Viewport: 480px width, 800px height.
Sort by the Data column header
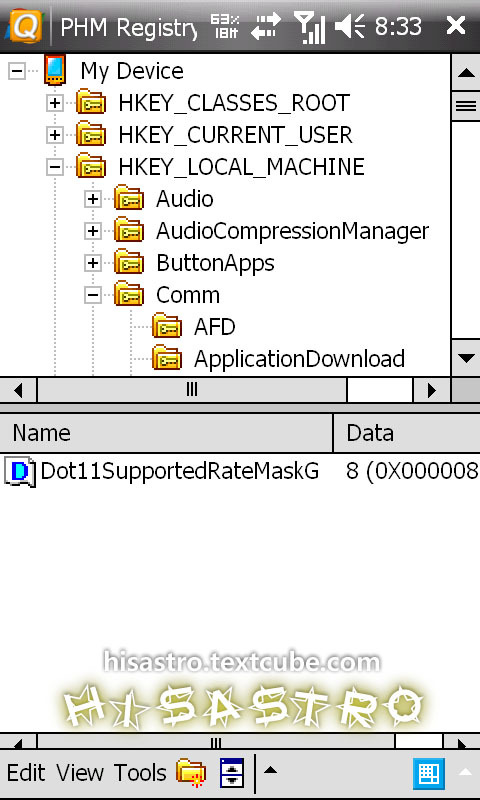(407, 433)
